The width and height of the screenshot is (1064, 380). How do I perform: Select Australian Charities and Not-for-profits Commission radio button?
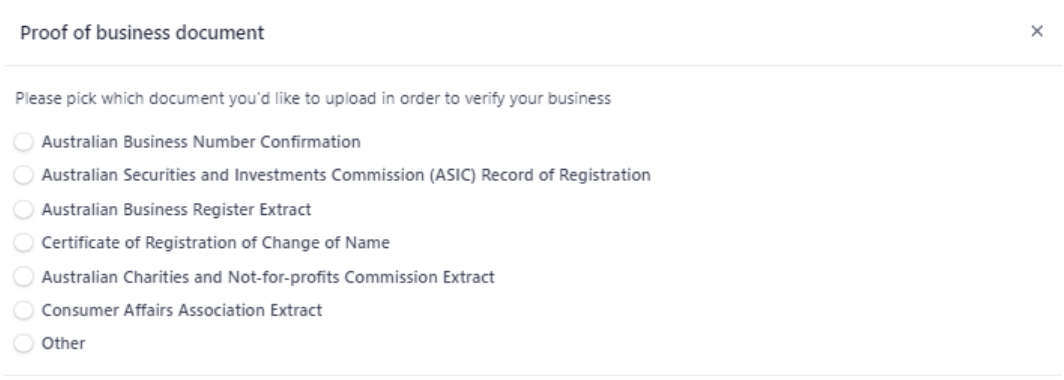tap(24, 276)
